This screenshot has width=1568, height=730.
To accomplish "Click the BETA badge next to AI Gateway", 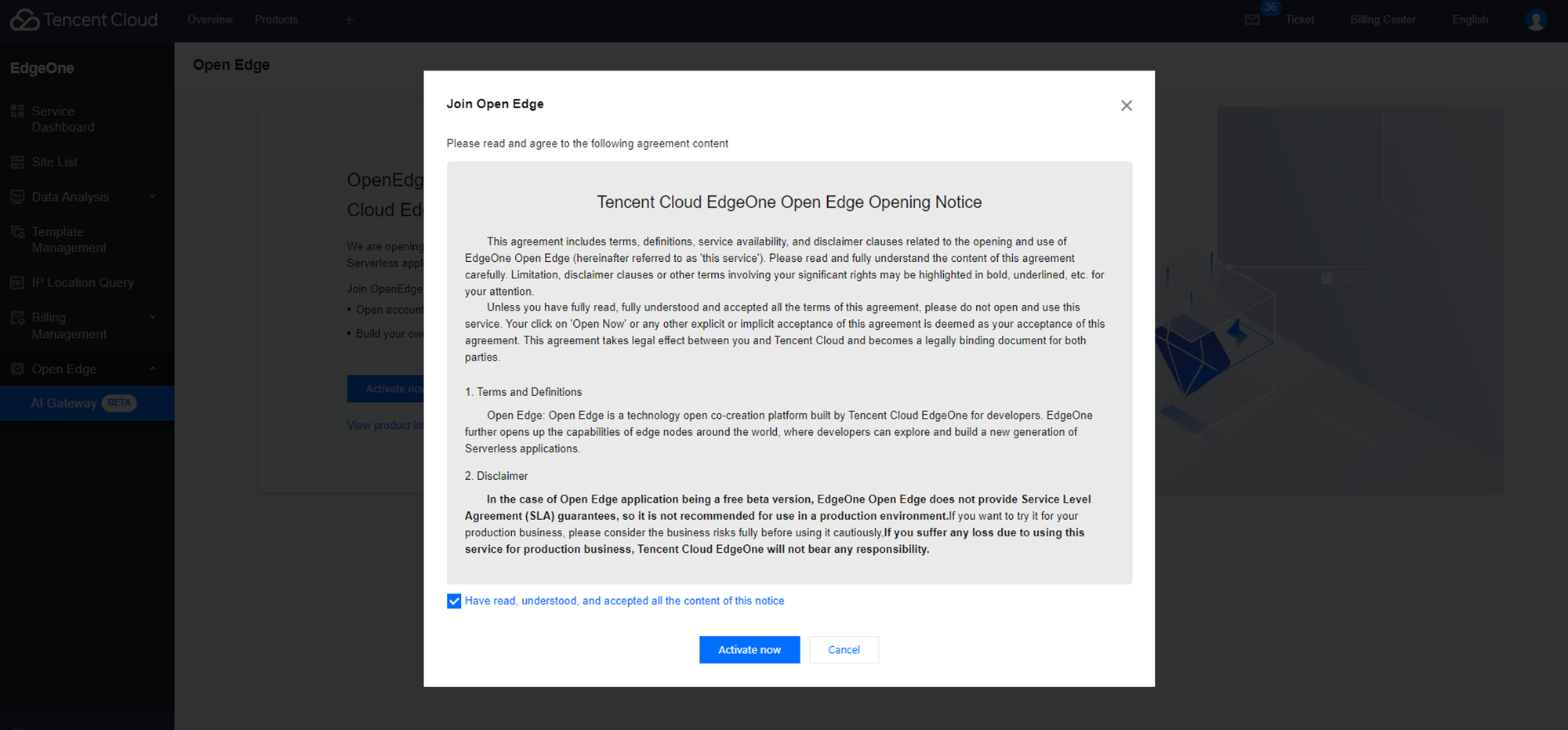I will tap(119, 403).
